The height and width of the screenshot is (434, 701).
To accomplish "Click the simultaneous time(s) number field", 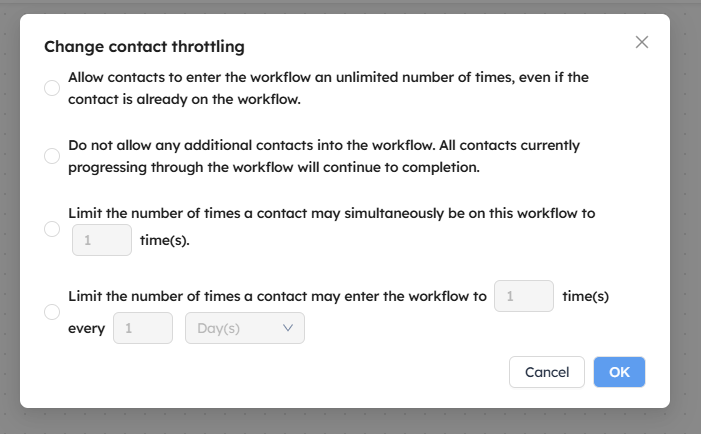I will (x=101, y=240).
